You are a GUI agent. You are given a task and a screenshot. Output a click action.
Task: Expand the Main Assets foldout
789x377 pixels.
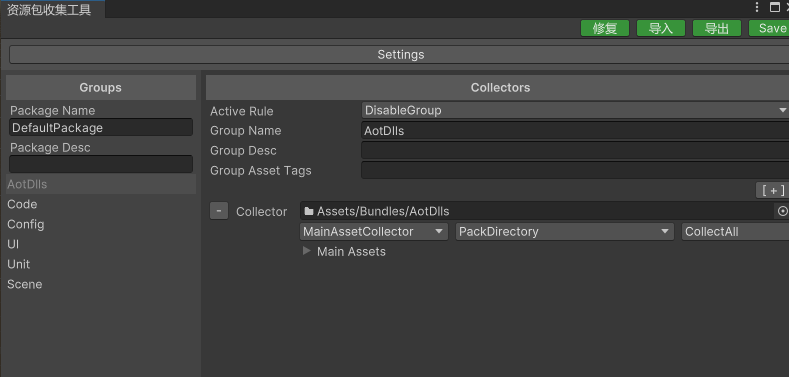[x=306, y=251]
